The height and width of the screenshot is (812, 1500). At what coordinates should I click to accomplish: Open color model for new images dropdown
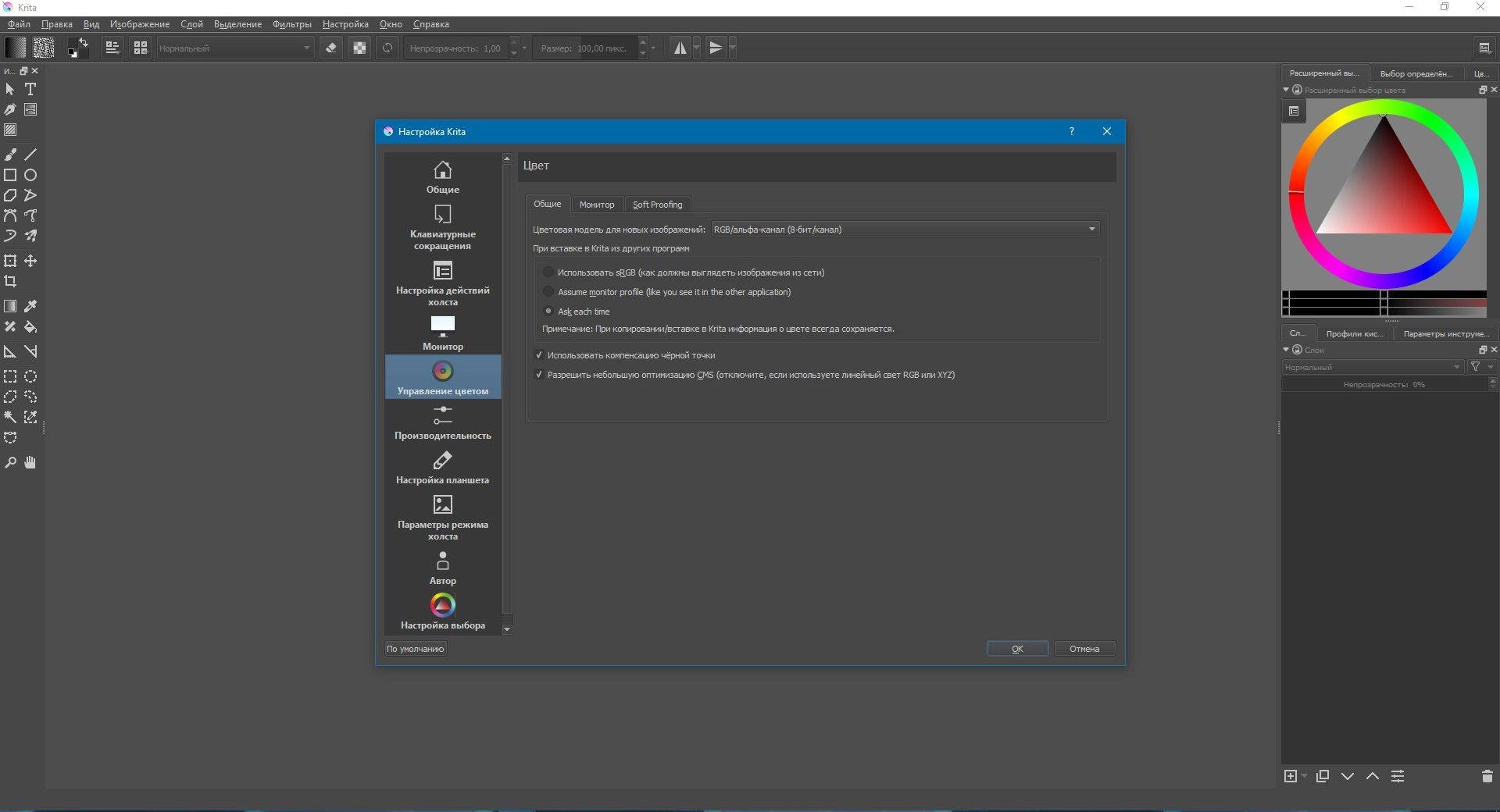(905, 229)
